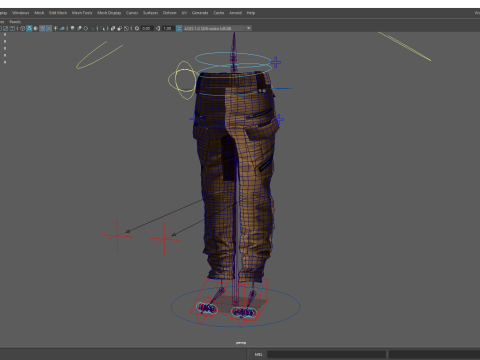Image resolution: width=480 pixels, height=360 pixels.
Task: Switch viewport to wireframe shading
Action: point(22,28)
